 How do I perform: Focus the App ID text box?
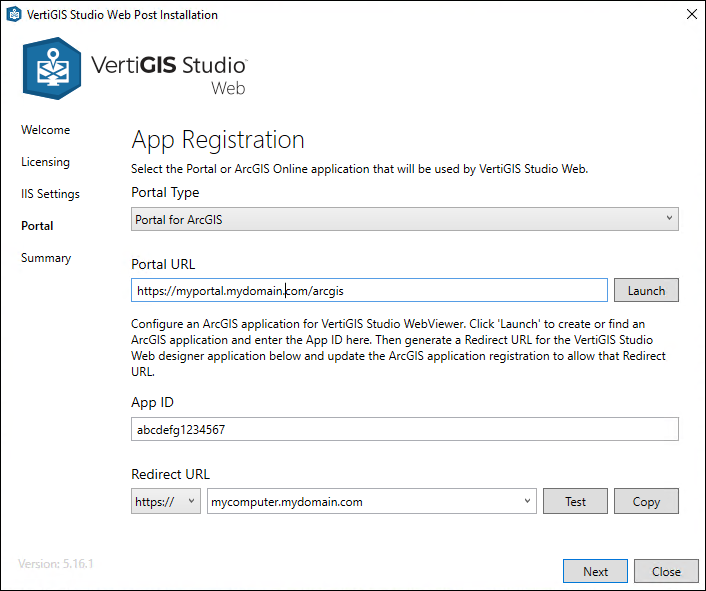pos(405,429)
